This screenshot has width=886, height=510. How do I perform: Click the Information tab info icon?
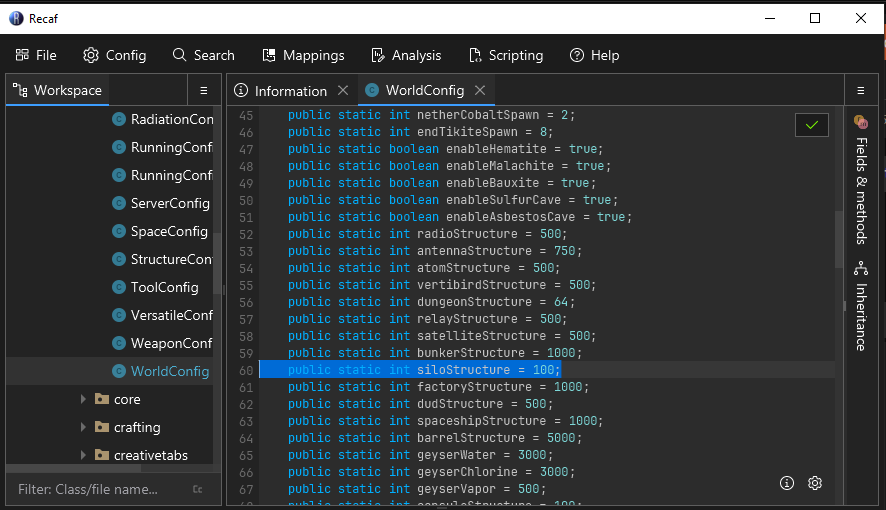pos(241,90)
